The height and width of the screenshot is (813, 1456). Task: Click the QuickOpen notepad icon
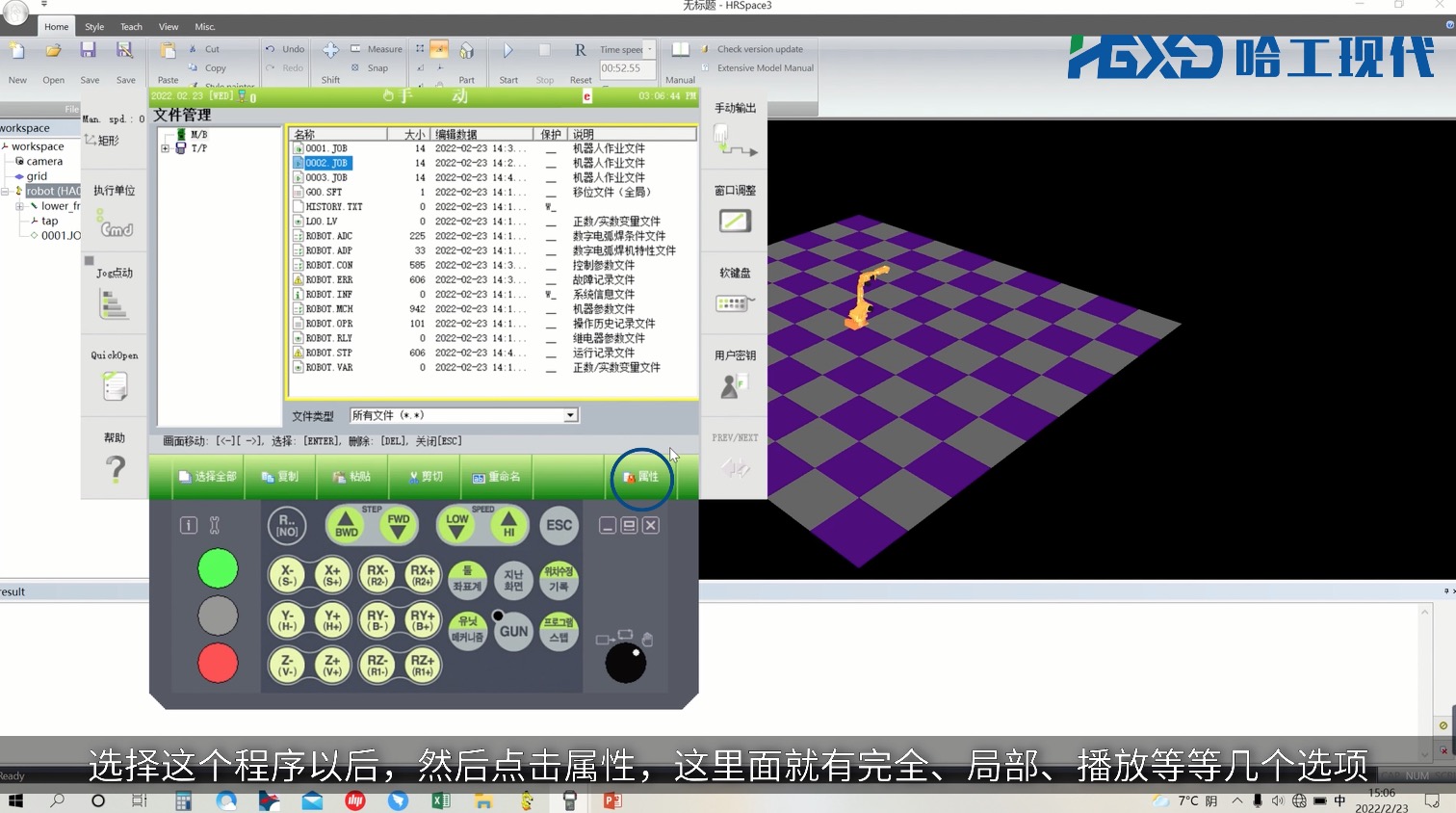pyautogui.click(x=115, y=386)
